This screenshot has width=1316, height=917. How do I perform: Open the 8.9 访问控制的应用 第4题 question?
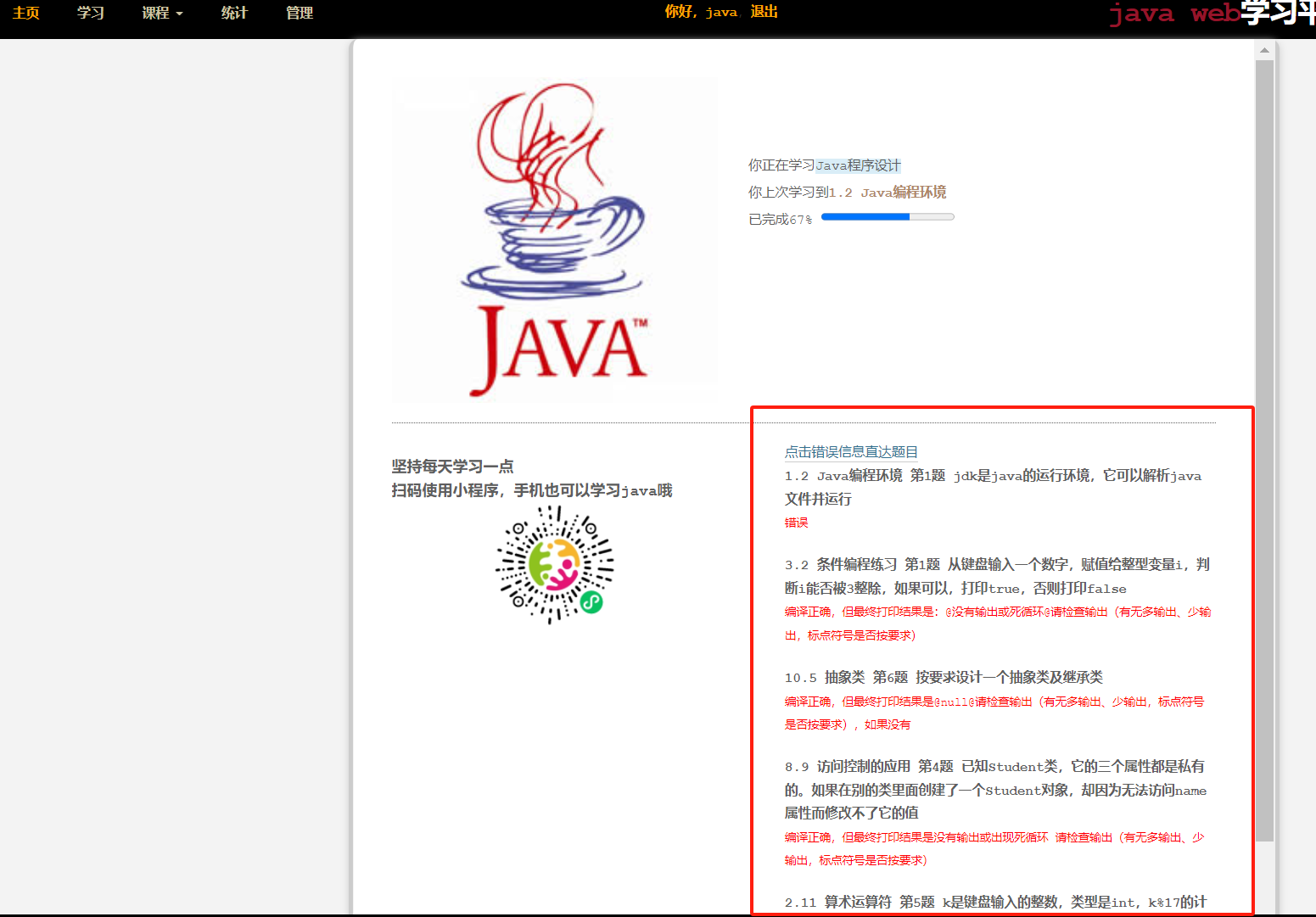(995, 790)
